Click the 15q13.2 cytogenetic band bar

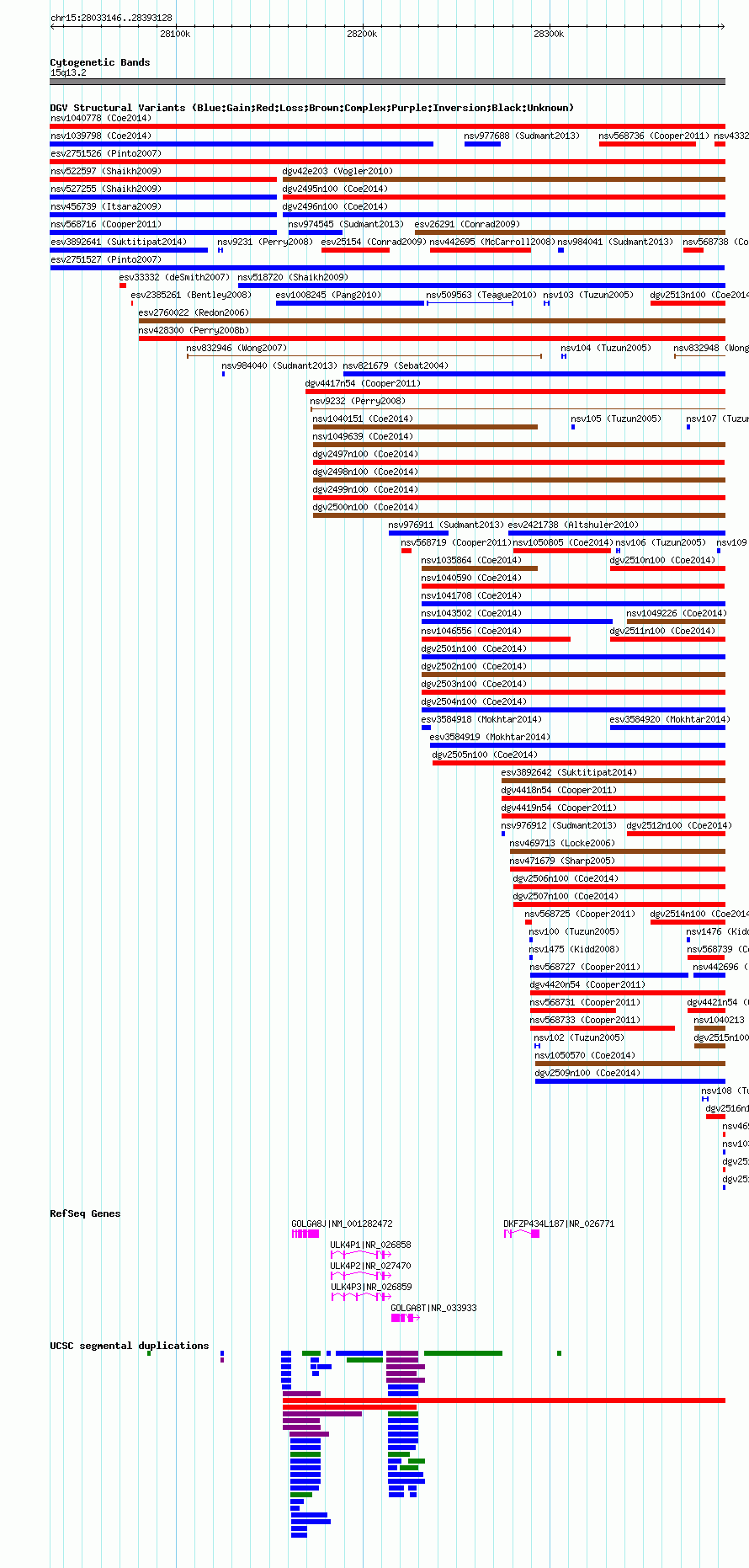388,82
